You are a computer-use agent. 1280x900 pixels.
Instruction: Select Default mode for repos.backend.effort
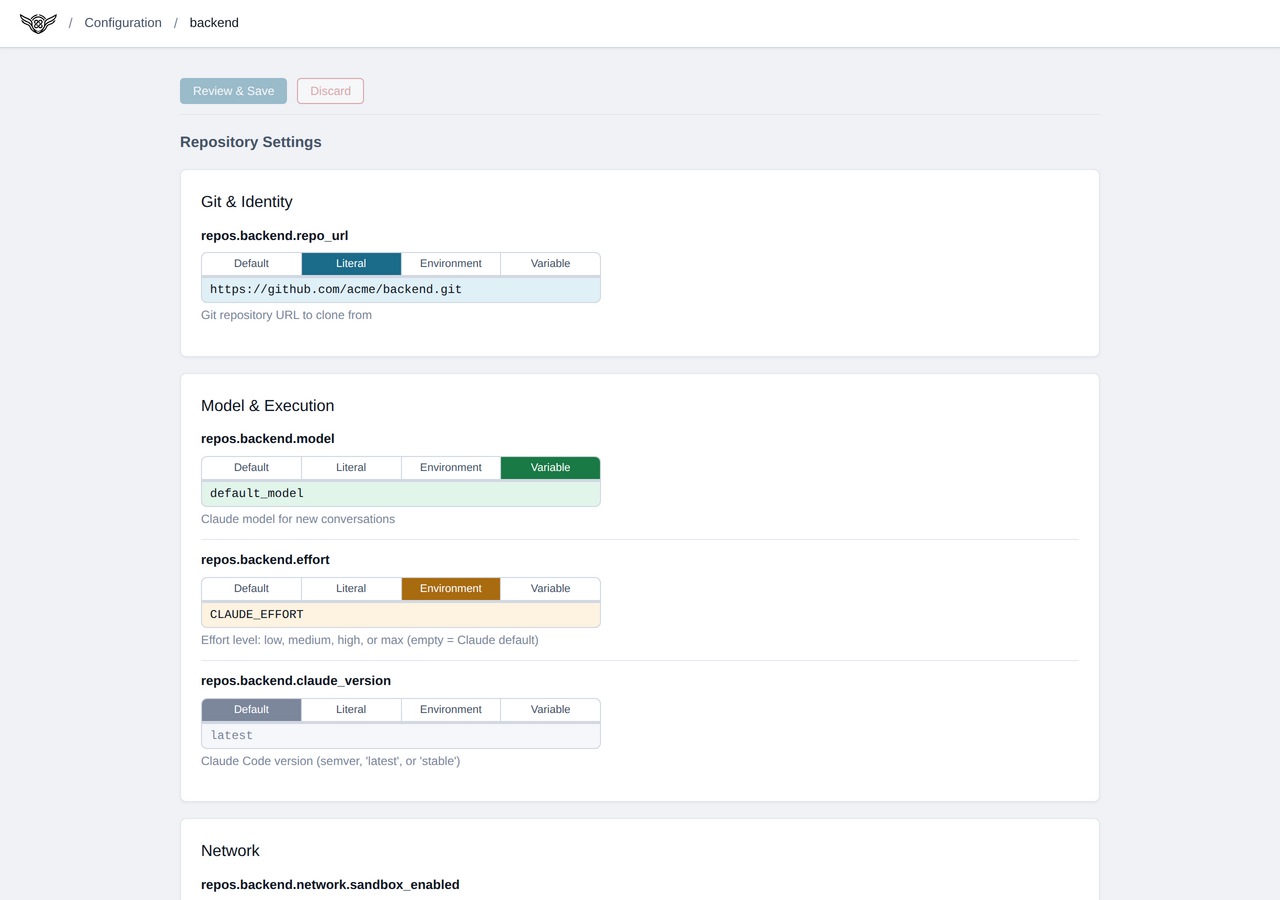[251, 588]
